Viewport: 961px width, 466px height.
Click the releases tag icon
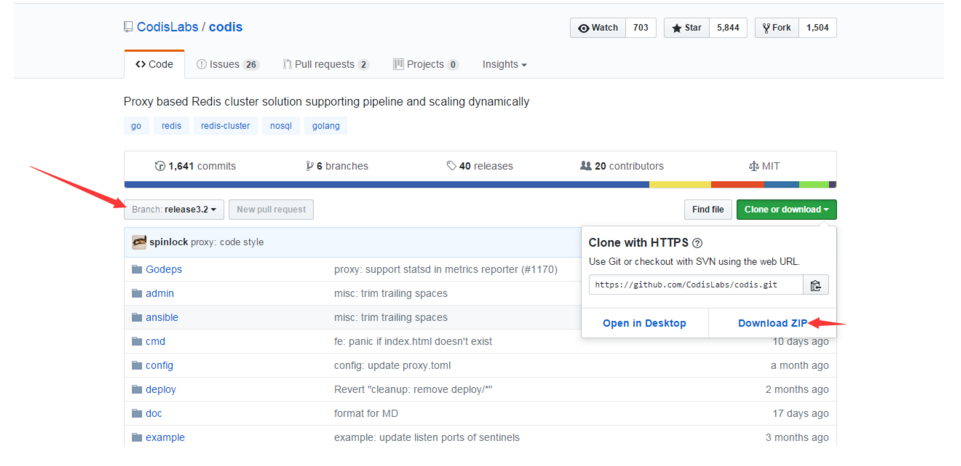coord(452,166)
